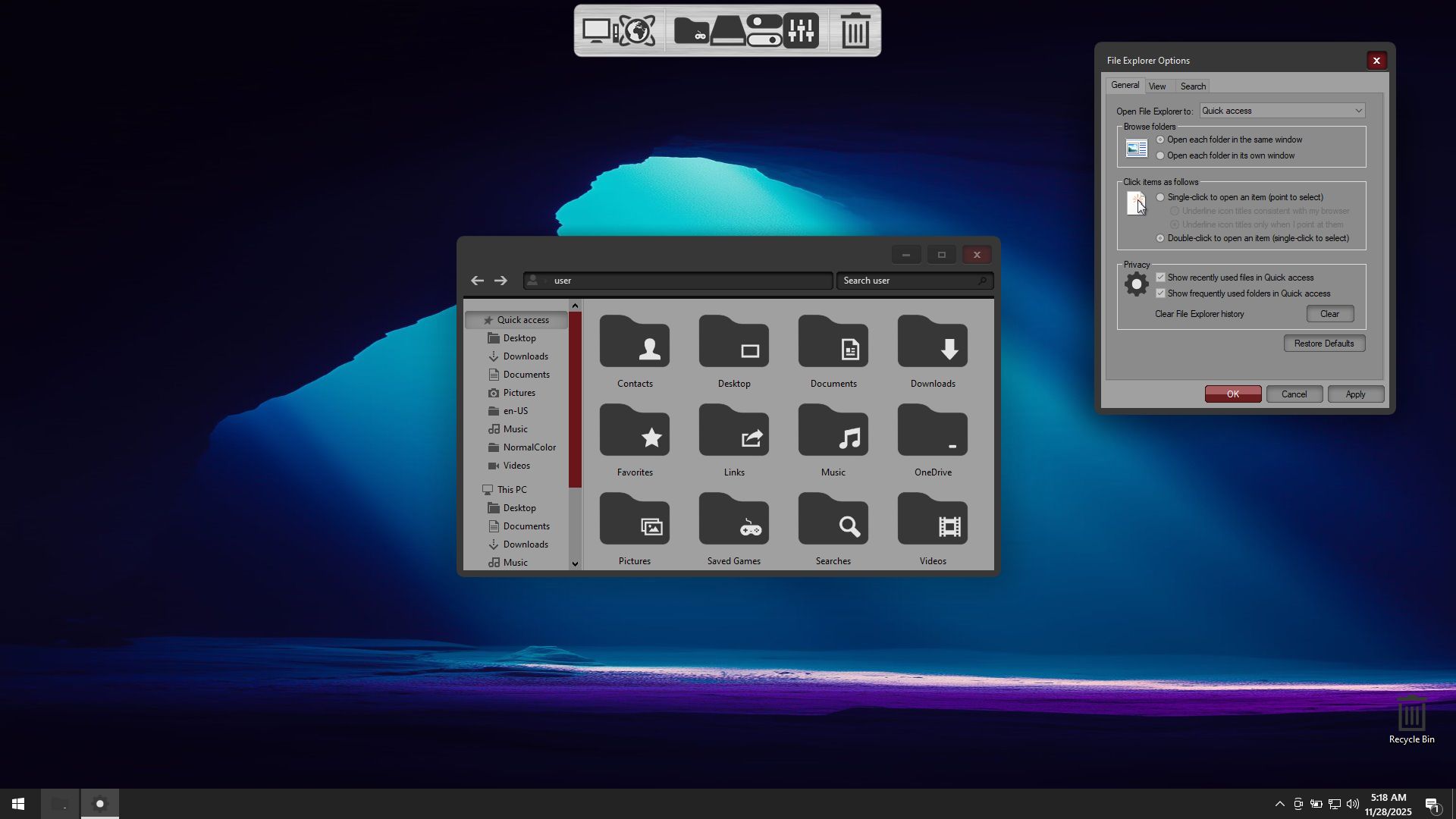The height and width of the screenshot is (819, 1456).
Task: Select Single-click to open an item option
Action: point(1160,197)
